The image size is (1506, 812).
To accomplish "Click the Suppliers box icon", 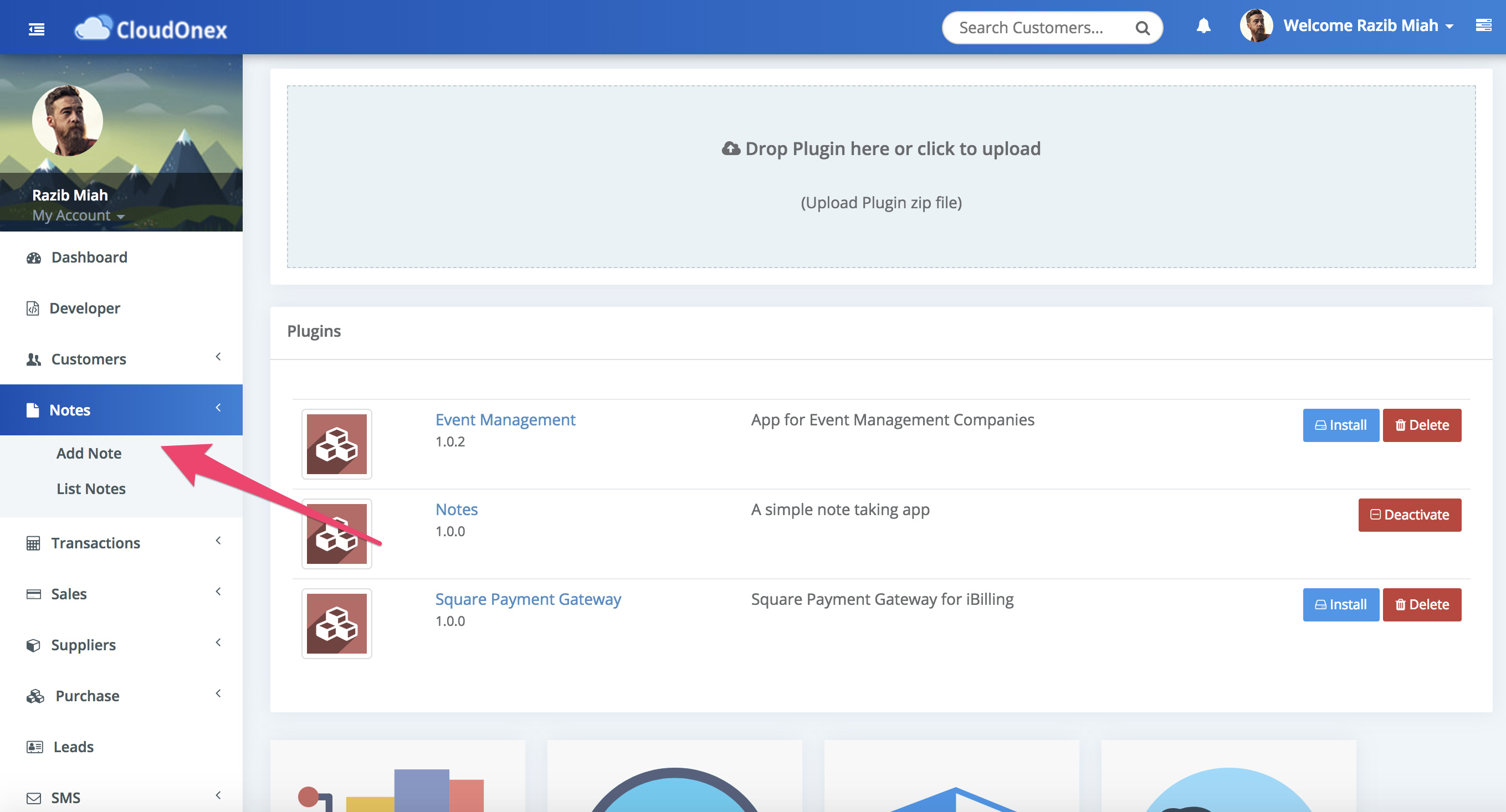I will (x=33, y=645).
